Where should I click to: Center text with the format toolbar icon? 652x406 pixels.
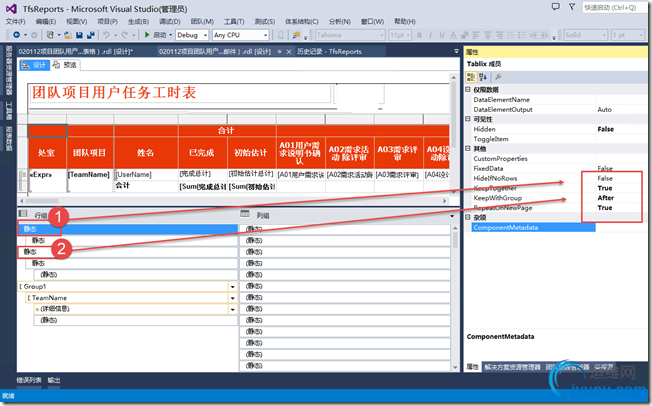pos(487,35)
